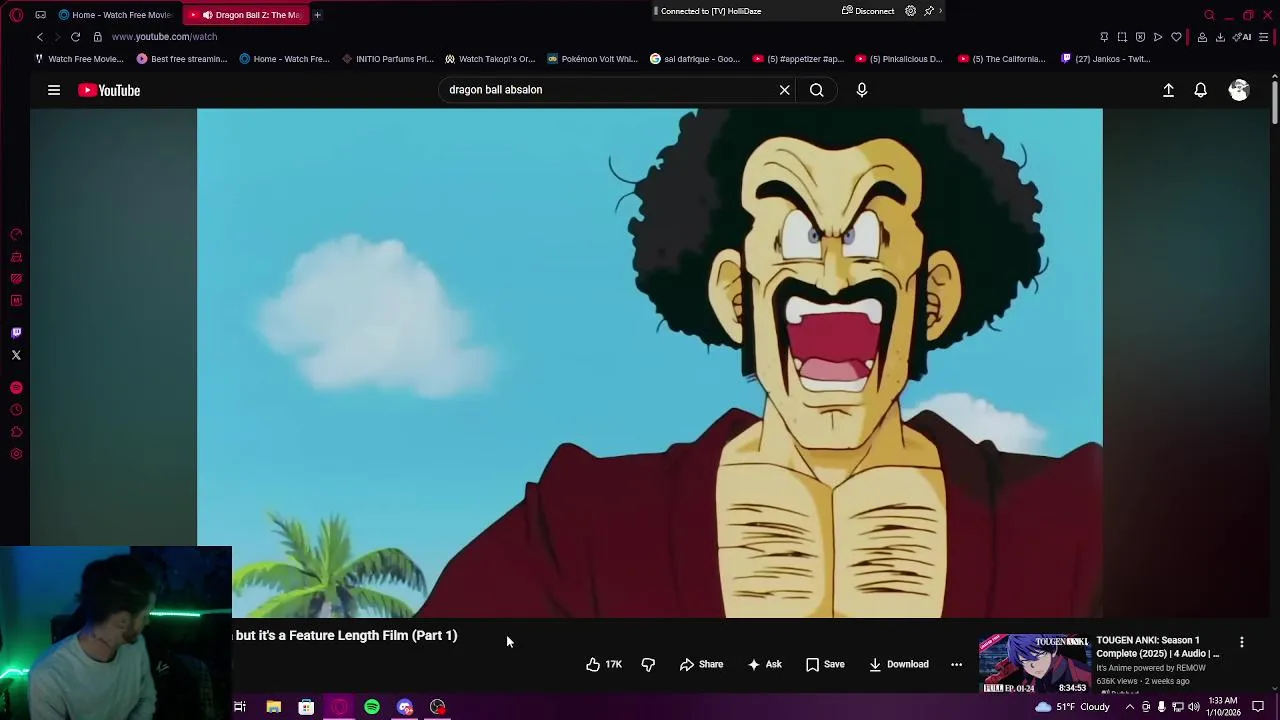Open the Watch Free Movie bookmark

79,59
